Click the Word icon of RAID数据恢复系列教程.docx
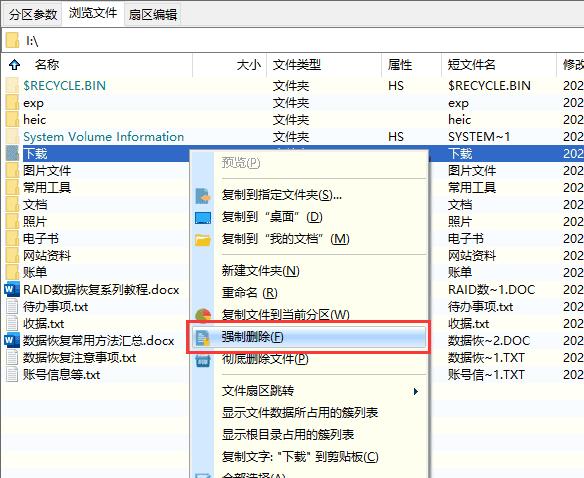The image size is (584, 478). point(12,289)
